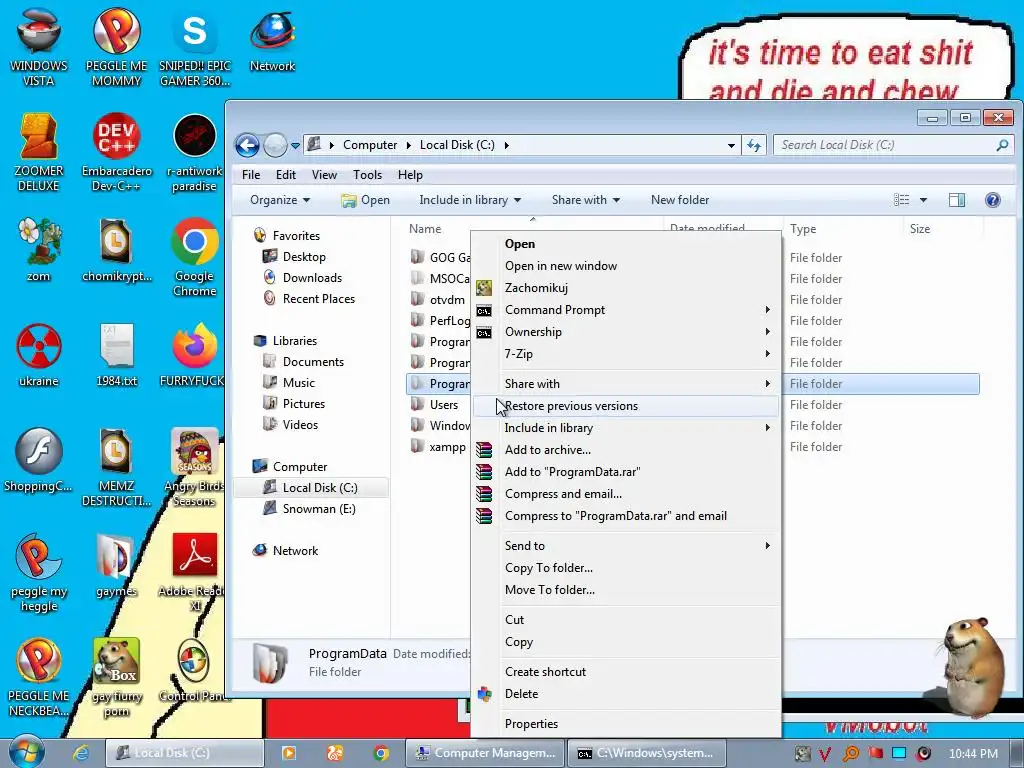Select the Control Panel desktop icon

coord(193,670)
